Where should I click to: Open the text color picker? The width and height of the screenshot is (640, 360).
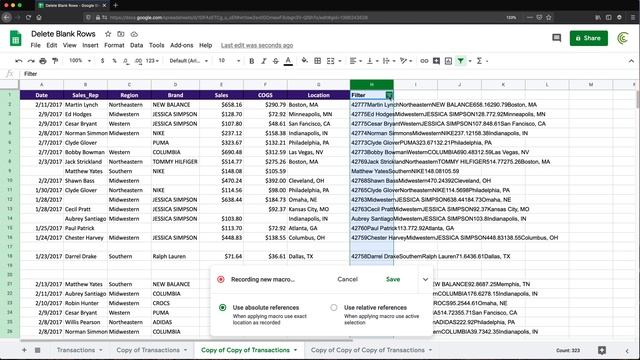[x=288, y=61]
